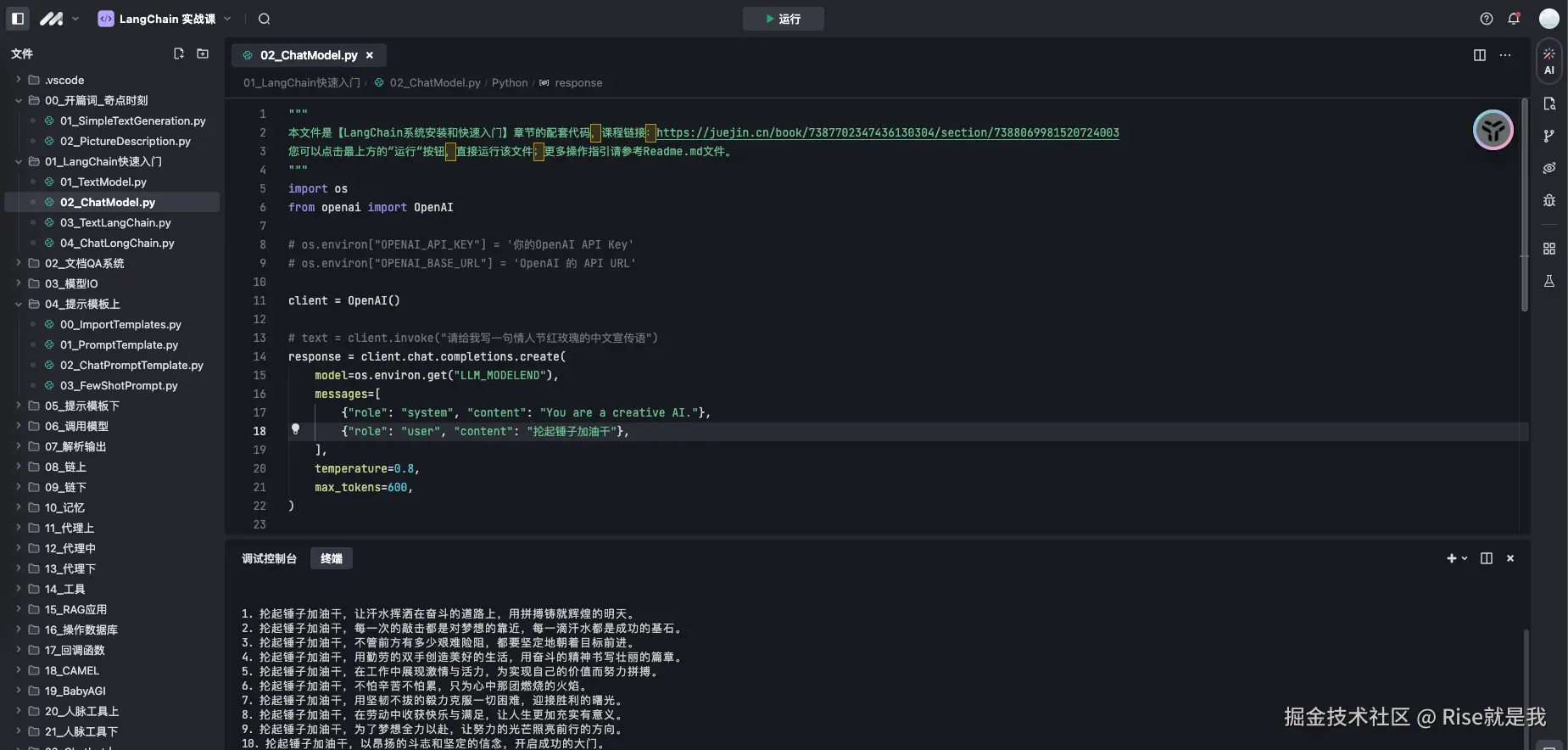
Task: Open the AI assistant panel
Action: [x=1548, y=61]
